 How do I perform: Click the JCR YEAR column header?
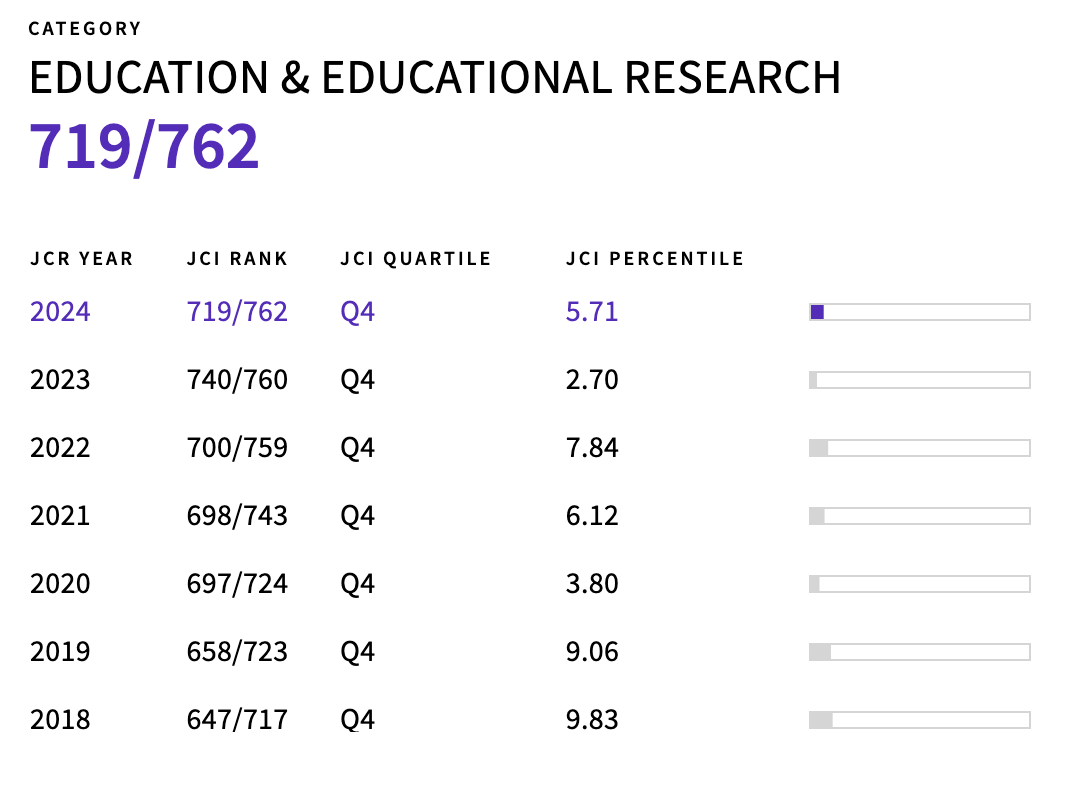pyautogui.click(x=81, y=259)
